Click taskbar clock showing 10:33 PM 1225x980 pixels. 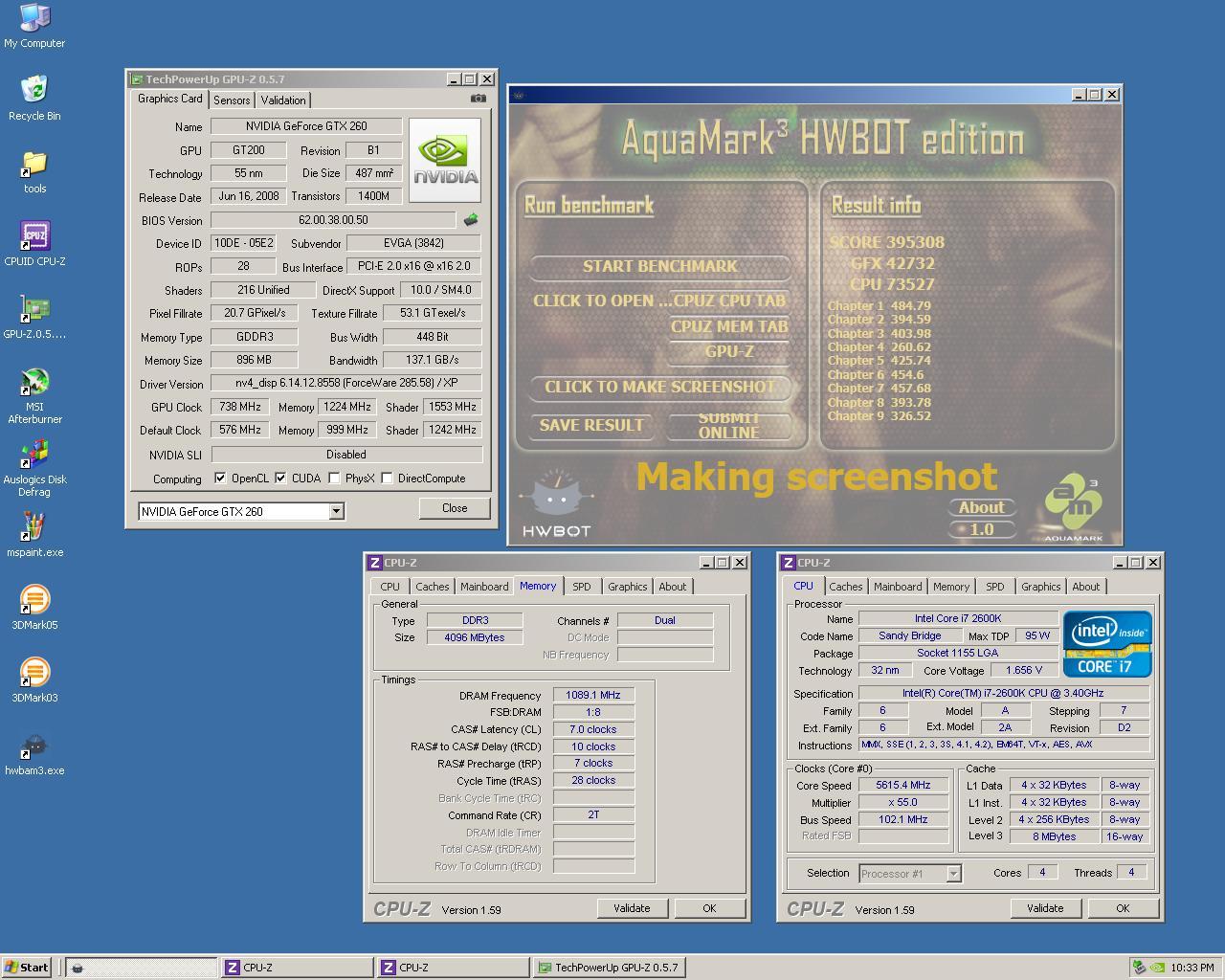pyautogui.click(x=1192, y=968)
